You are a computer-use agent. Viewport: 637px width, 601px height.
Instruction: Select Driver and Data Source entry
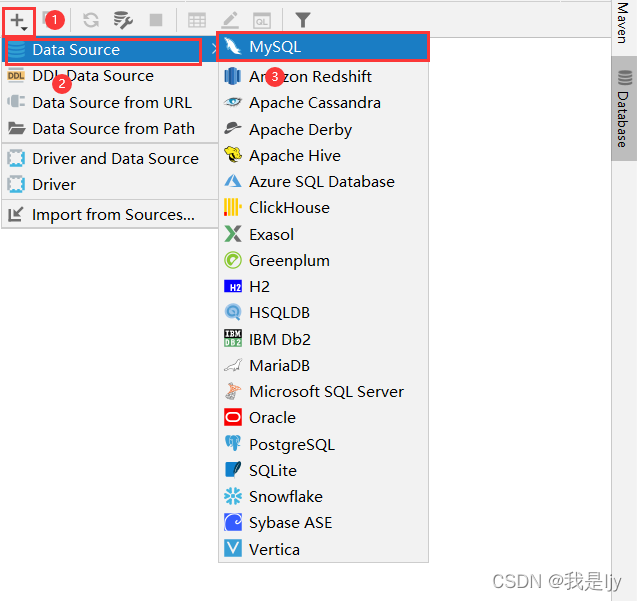click(x=110, y=158)
